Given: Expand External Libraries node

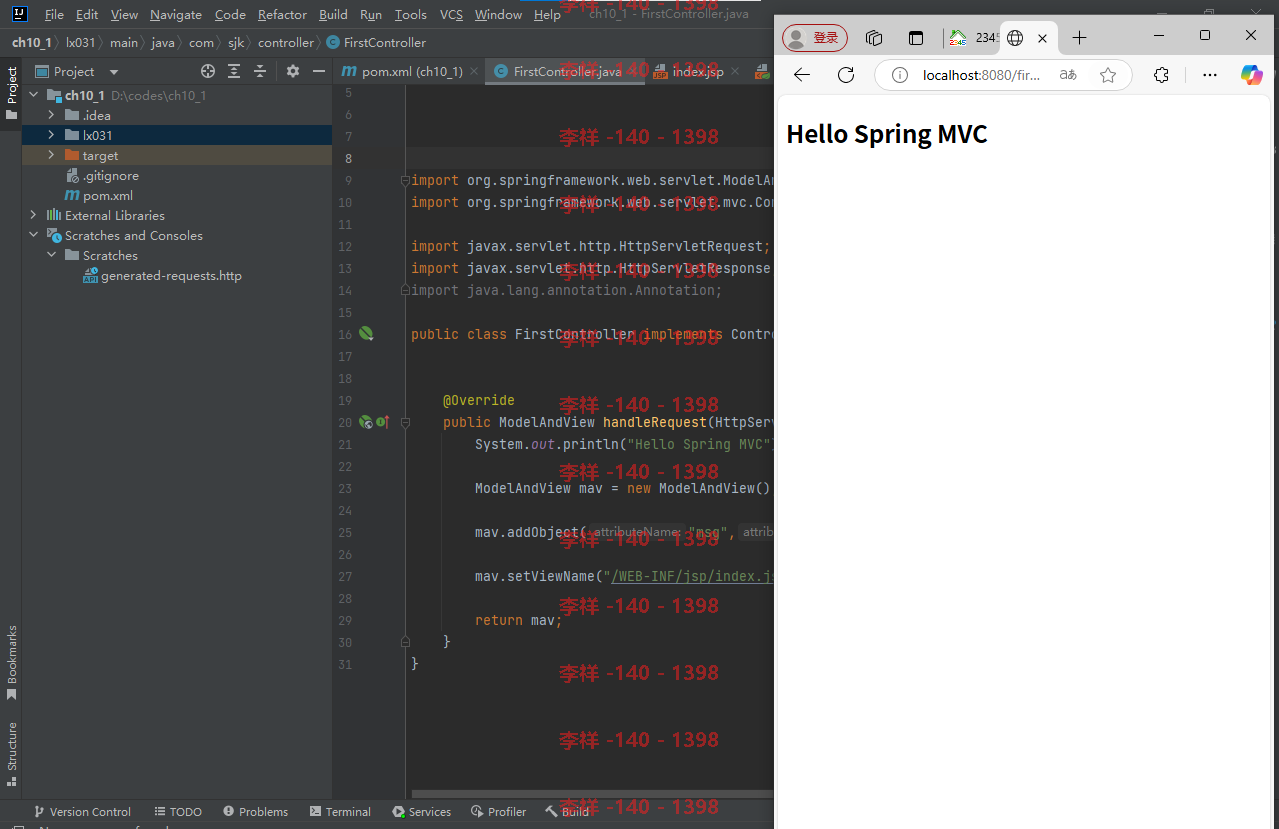Looking at the screenshot, I should click(33, 215).
